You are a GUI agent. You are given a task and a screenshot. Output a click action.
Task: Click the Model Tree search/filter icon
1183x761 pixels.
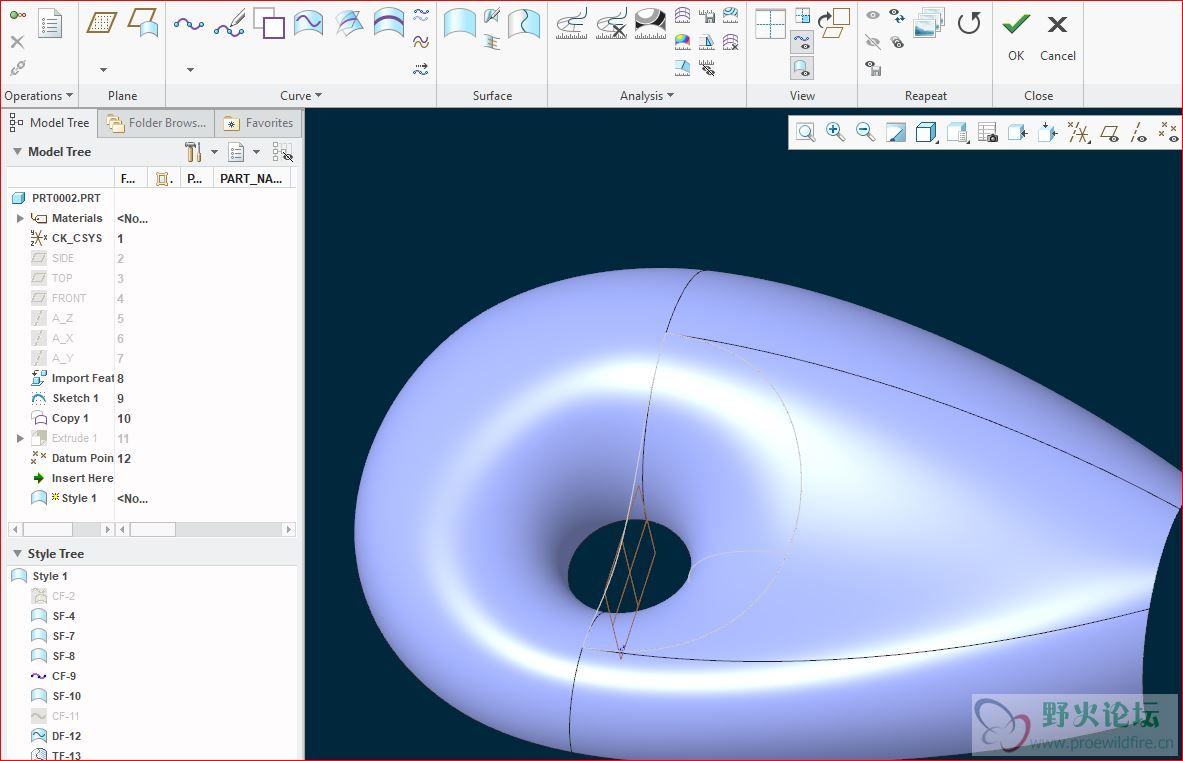(x=283, y=152)
